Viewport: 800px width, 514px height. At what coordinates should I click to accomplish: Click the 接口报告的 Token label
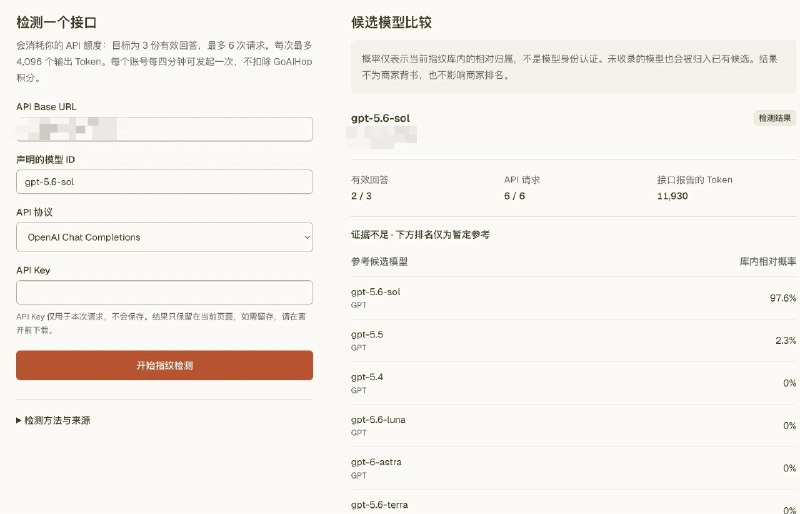click(694, 180)
